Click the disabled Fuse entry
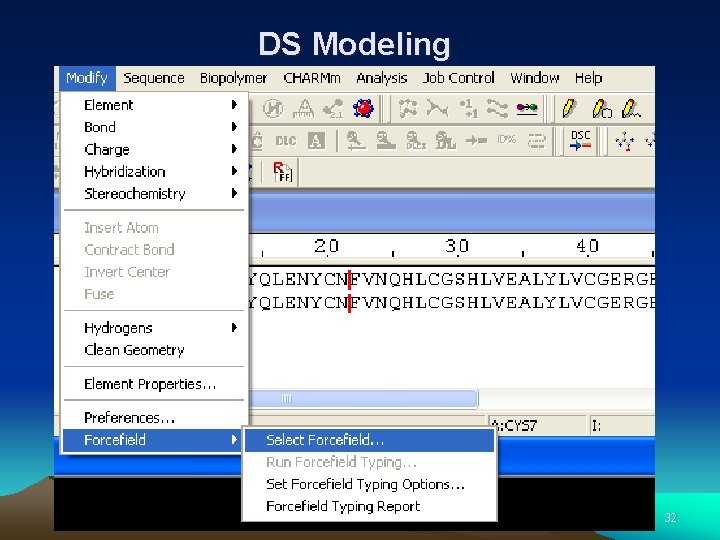The height and width of the screenshot is (540, 720). (x=154, y=294)
